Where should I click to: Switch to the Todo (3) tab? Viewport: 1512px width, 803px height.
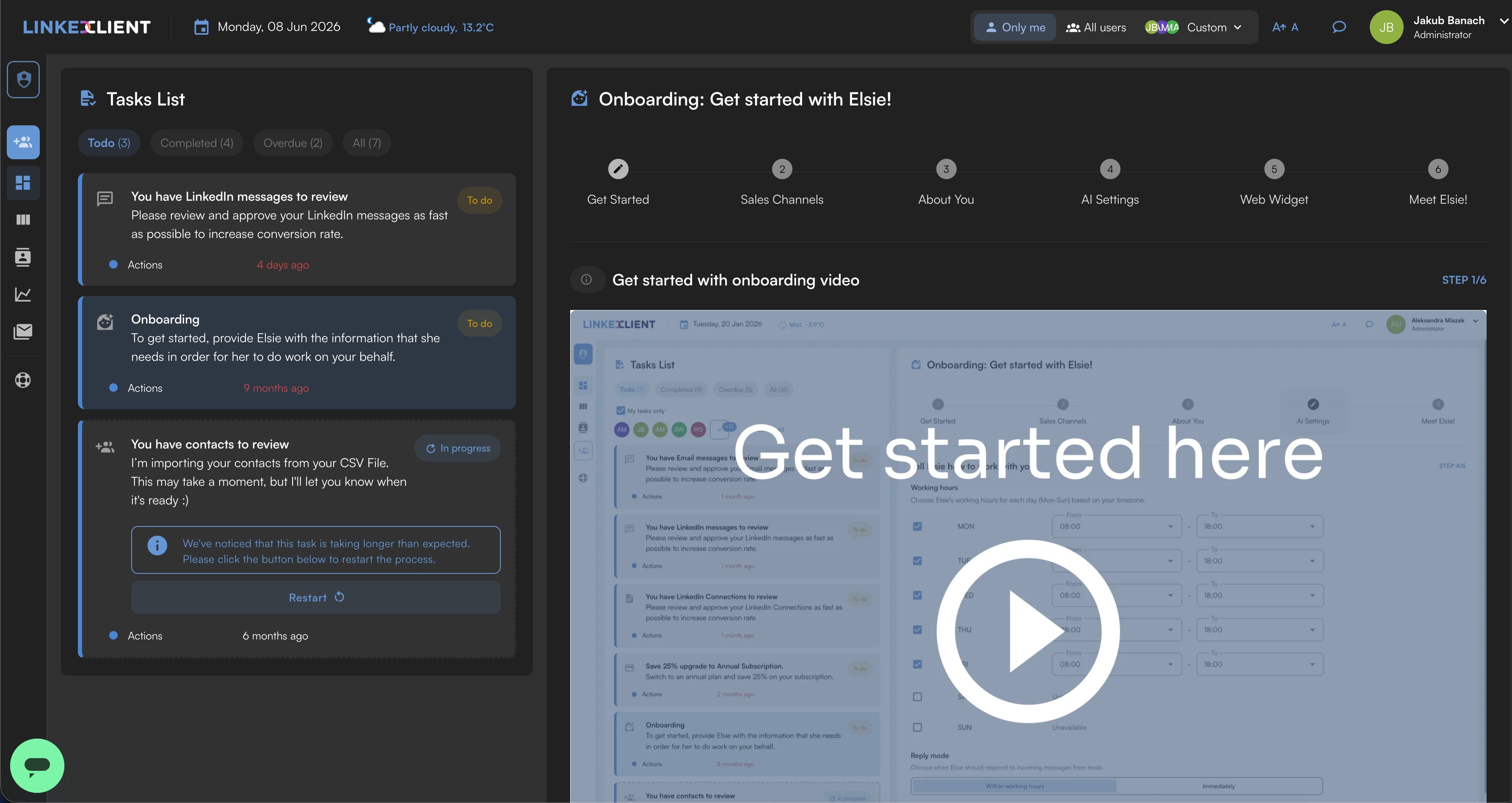109,143
